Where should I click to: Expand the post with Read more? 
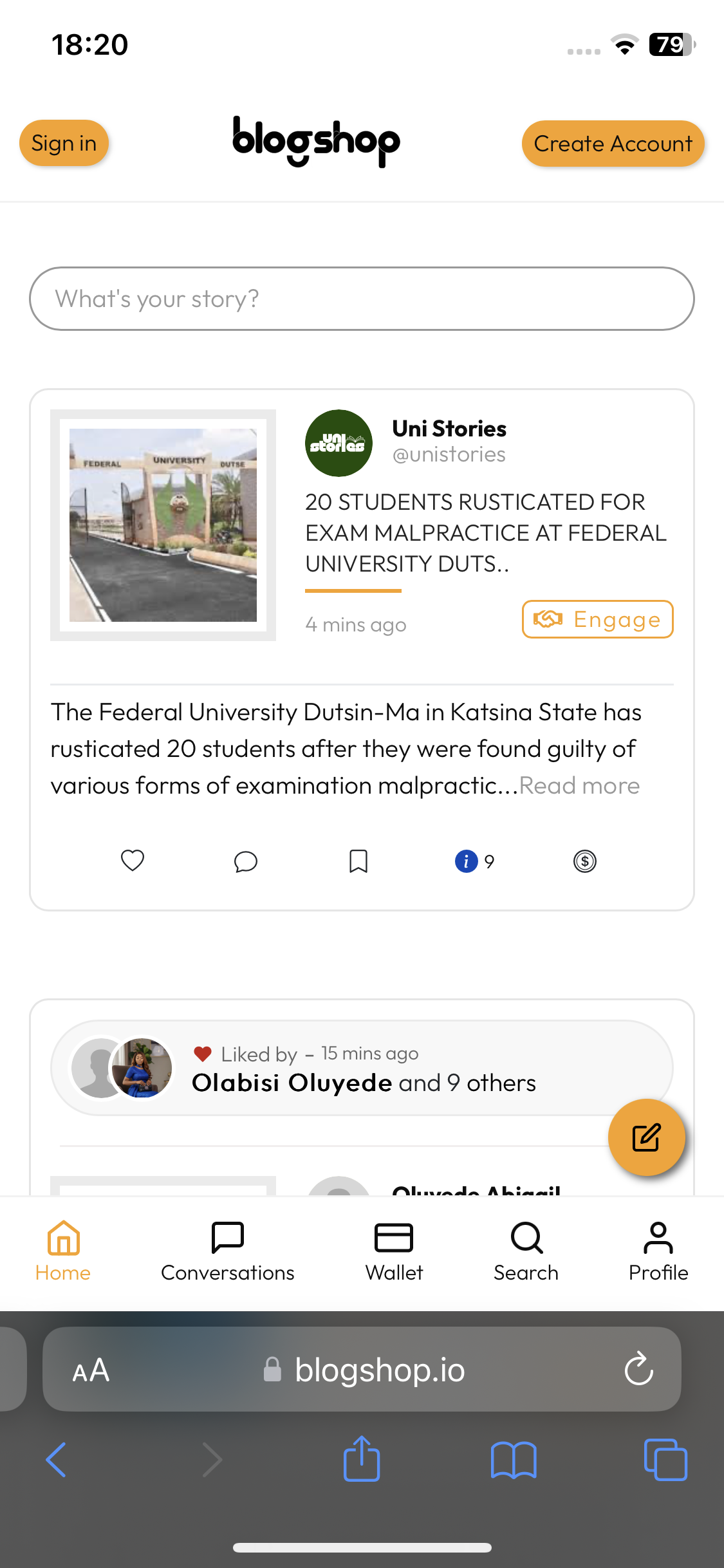pos(579,786)
